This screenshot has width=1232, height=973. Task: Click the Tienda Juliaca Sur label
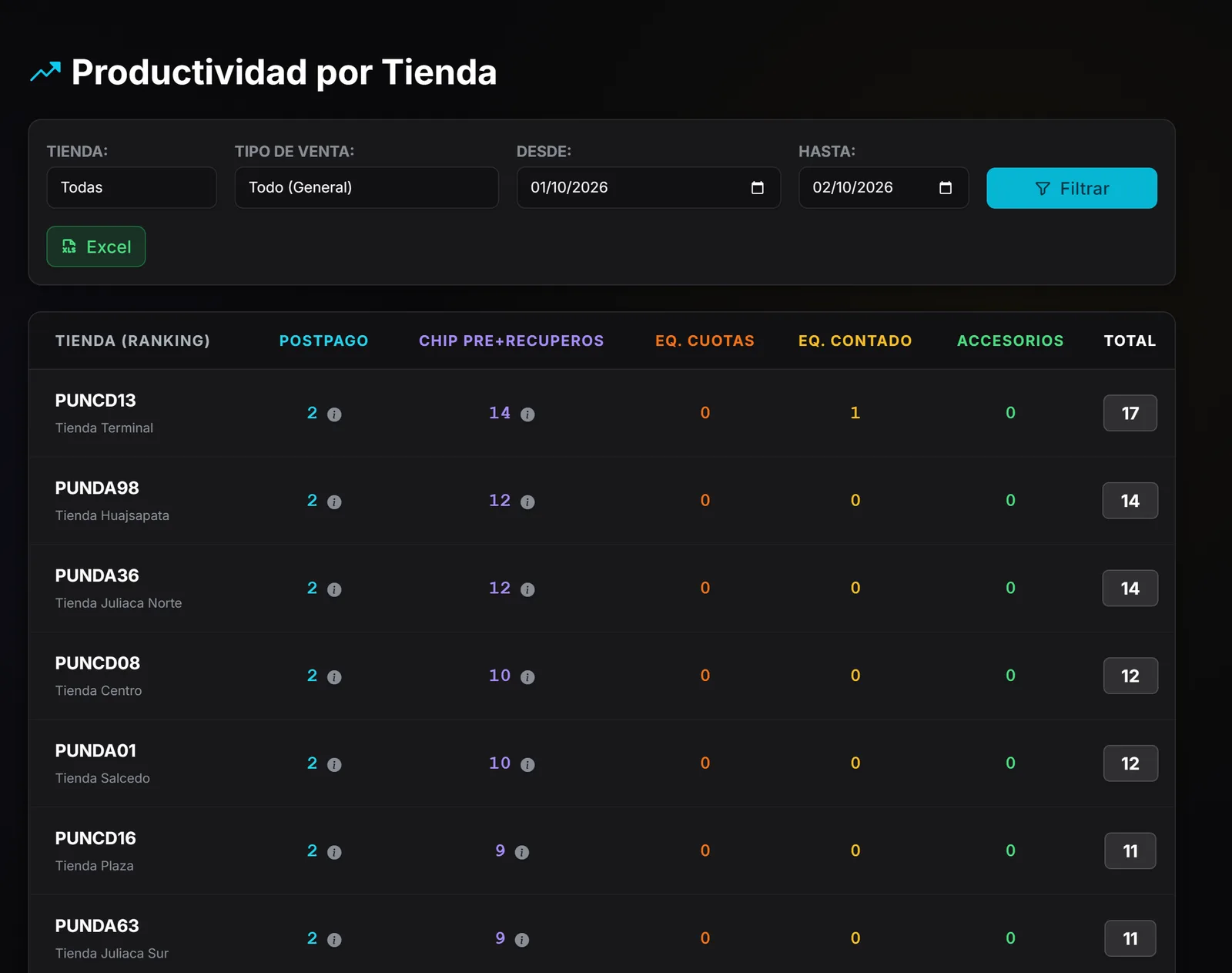pyautogui.click(x=112, y=954)
